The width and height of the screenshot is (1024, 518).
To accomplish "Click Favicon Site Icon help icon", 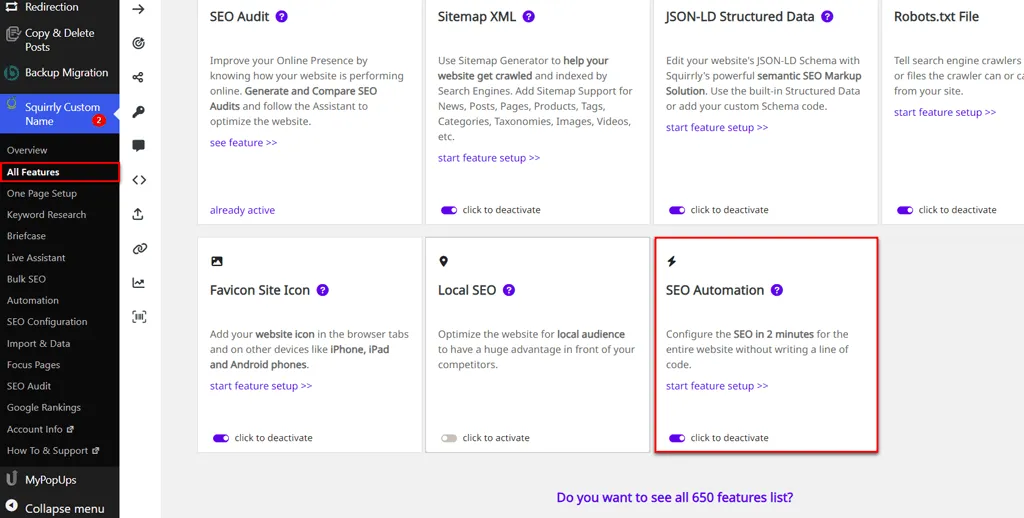I will point(323,290).
